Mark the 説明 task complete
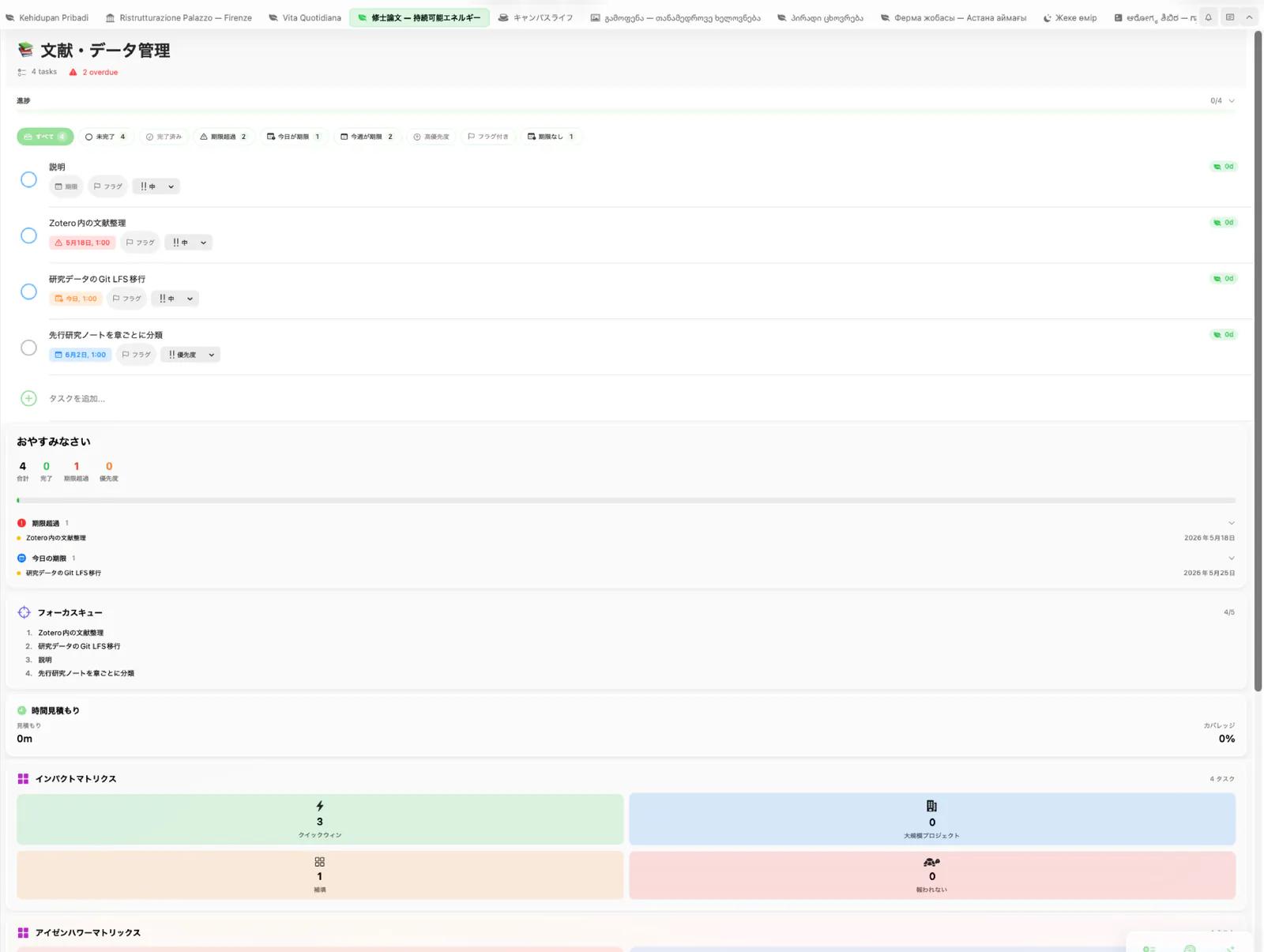This screenshot has width=1264, height=952. [x=28, y=179]
